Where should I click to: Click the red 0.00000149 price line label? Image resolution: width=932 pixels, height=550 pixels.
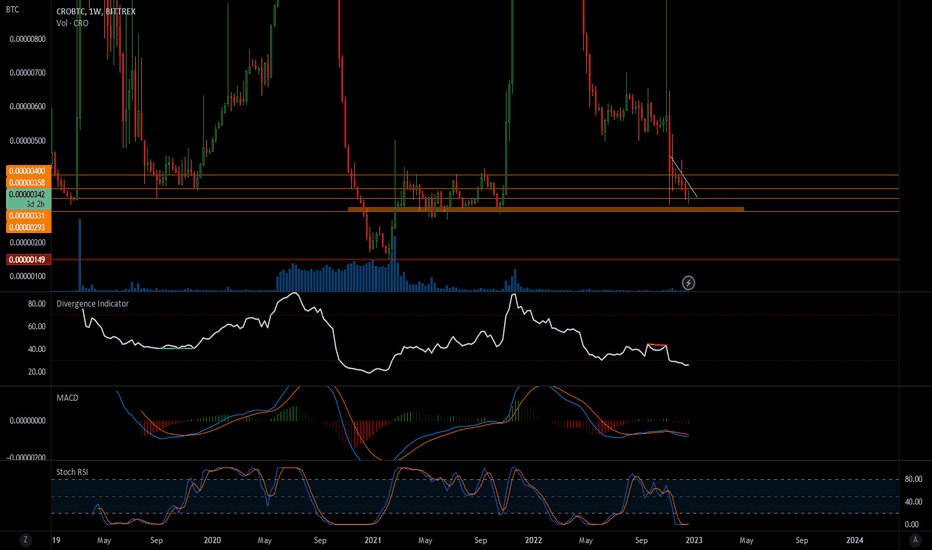tap(29, 260)
